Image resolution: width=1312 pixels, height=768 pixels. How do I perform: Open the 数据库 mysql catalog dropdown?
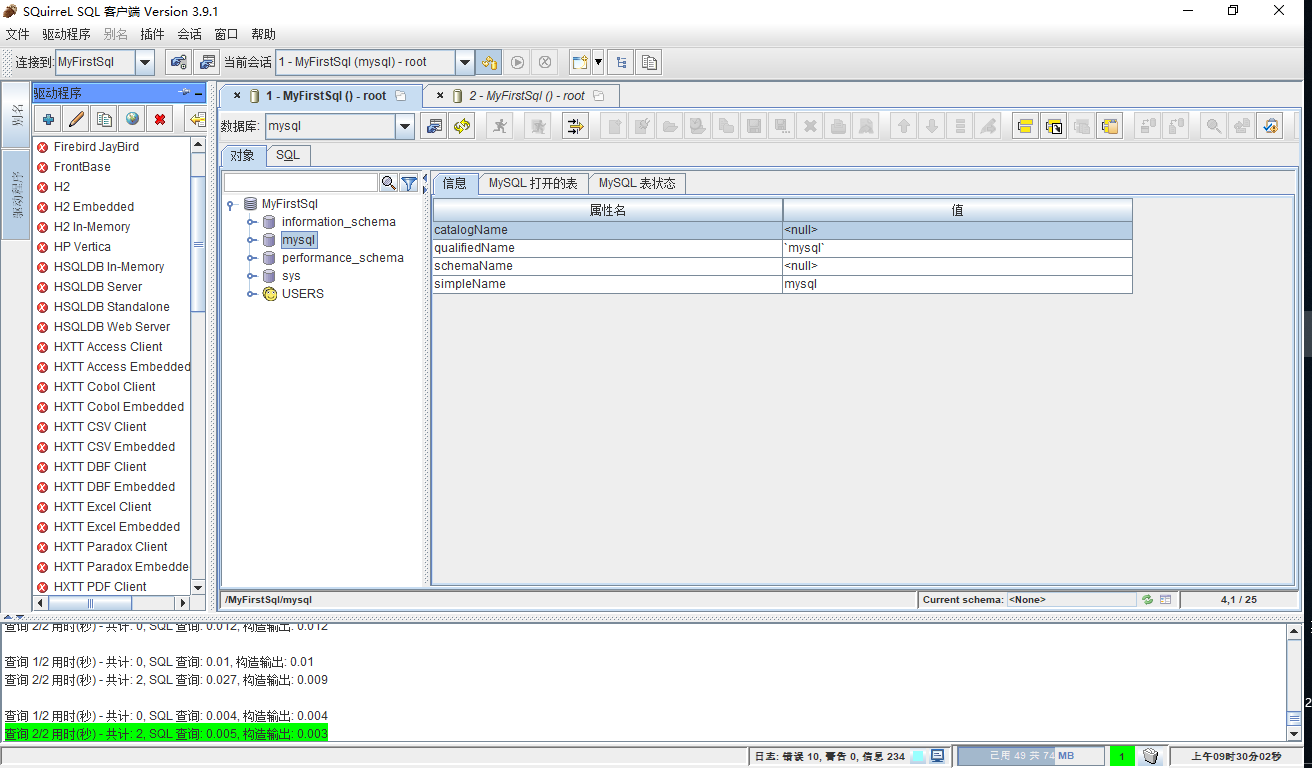click(x=404, y=126)
